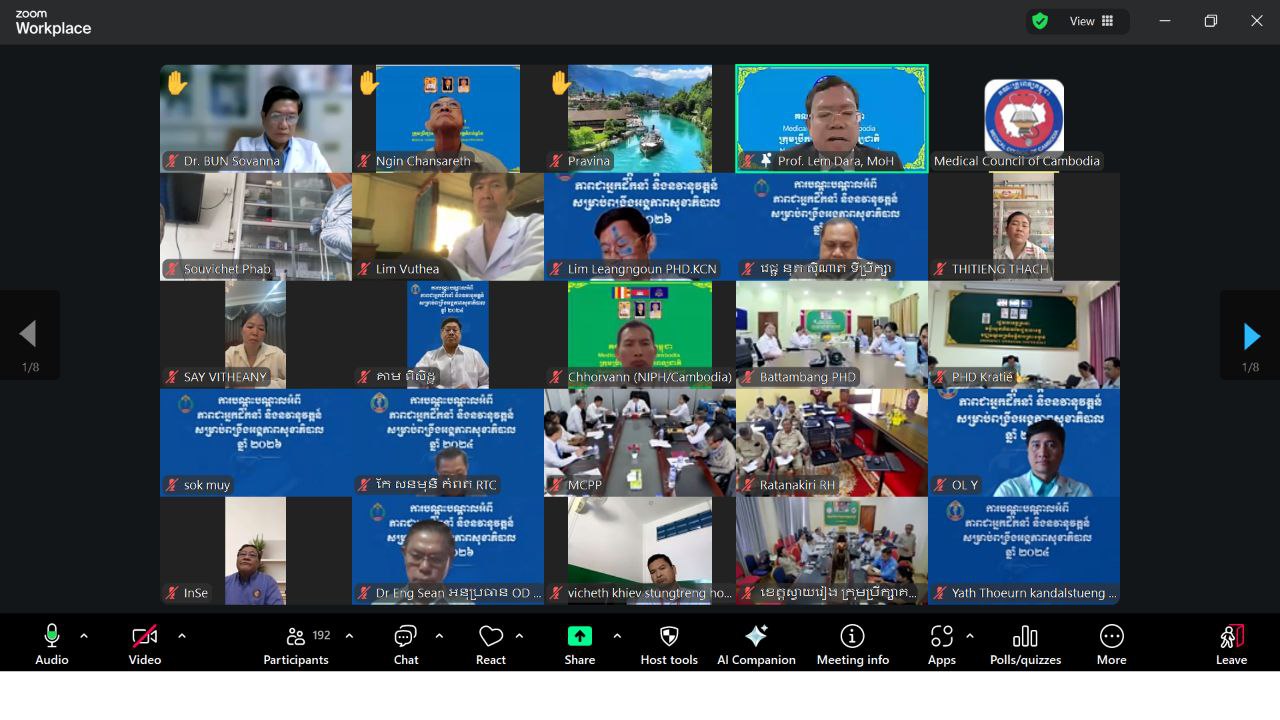Viewport: 1280px width, 720px height.
Task: Click the green encryption shield icon
Action: click(x=1040, y=21)
